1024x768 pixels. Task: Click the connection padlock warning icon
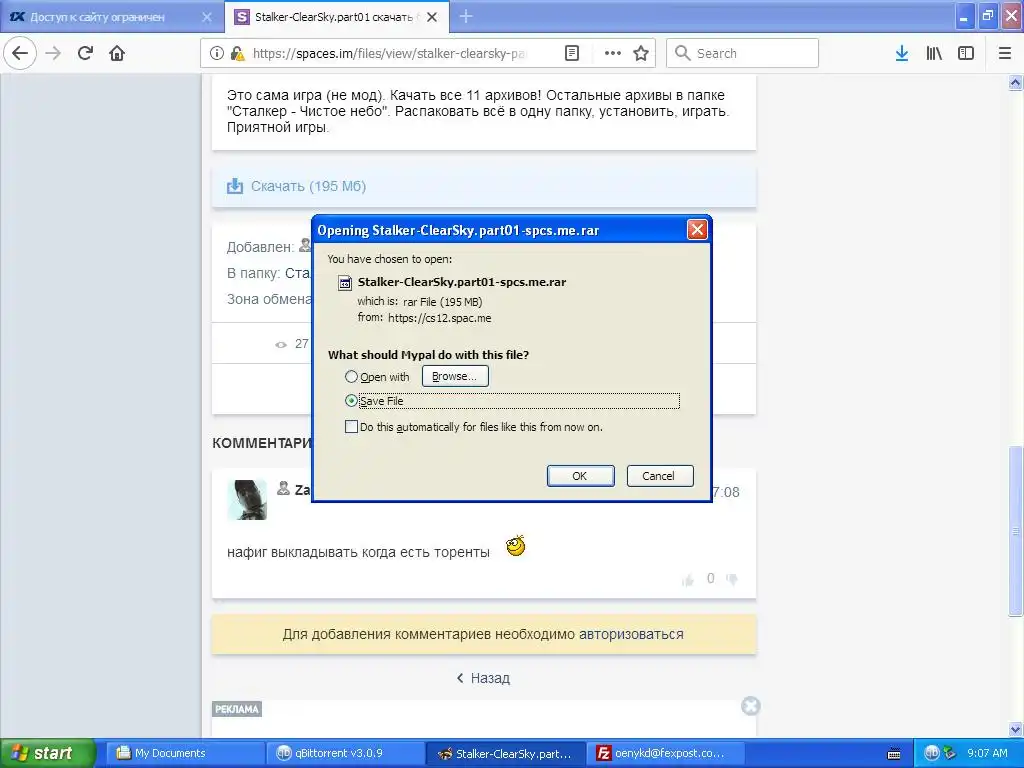coord(238,54)
